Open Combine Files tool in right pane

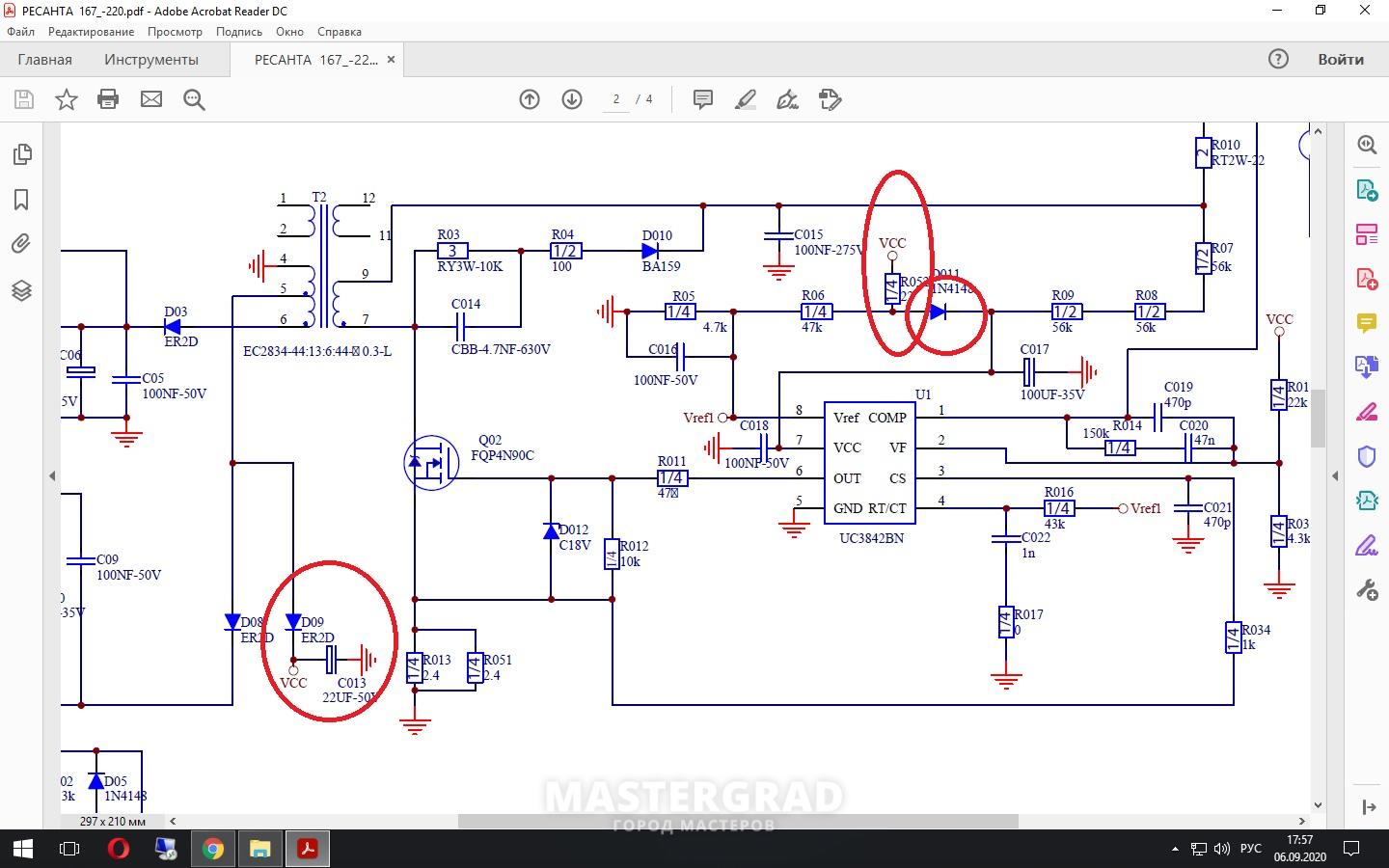1367,367
